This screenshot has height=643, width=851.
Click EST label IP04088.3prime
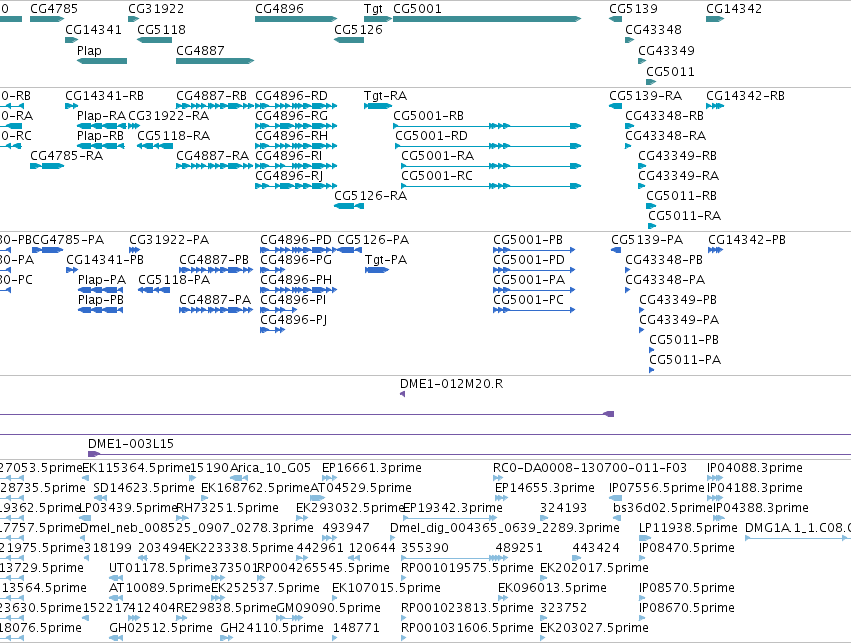click(x=754, y=468)
